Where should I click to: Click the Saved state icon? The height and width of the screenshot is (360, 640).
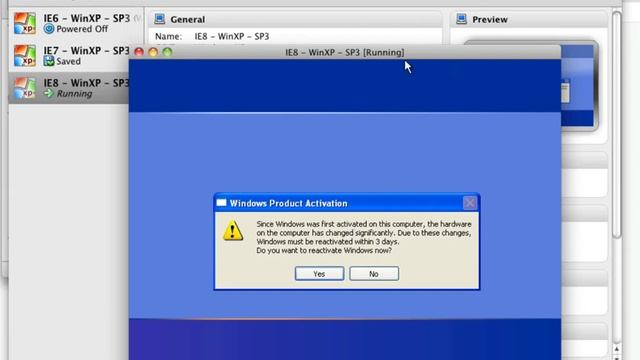[x=49, y=61]
